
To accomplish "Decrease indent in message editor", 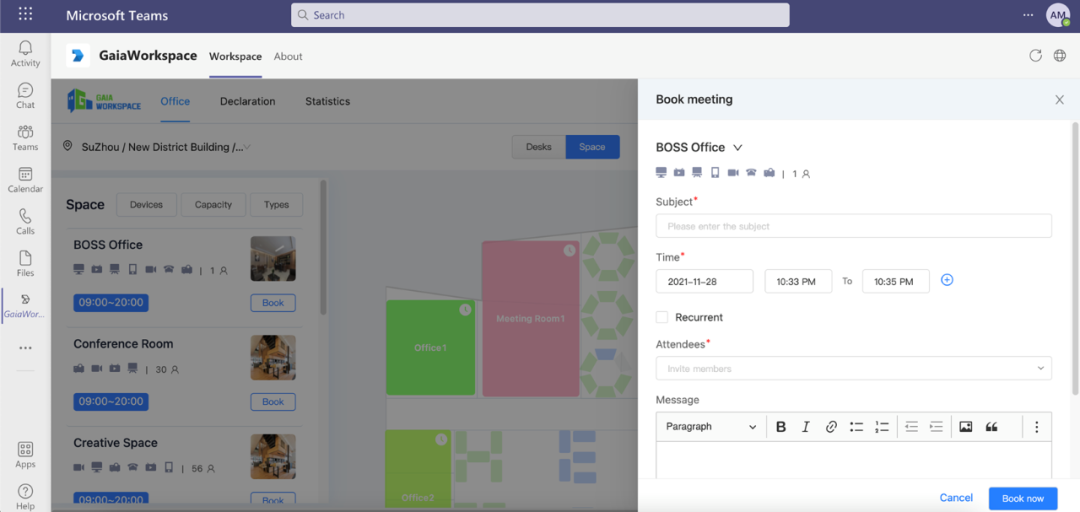I will 912,427.
